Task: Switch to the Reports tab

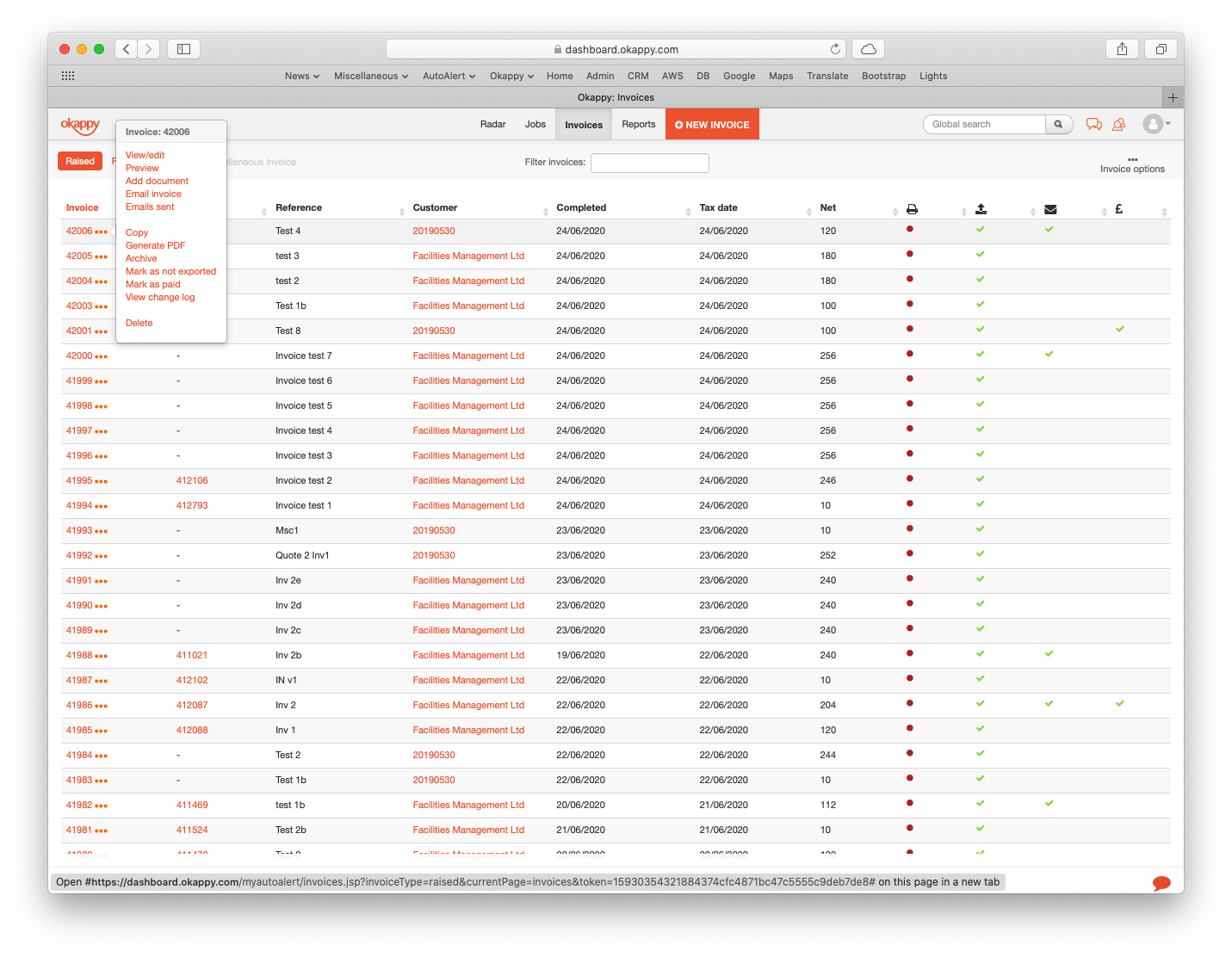Action: (x=639, y=124)
